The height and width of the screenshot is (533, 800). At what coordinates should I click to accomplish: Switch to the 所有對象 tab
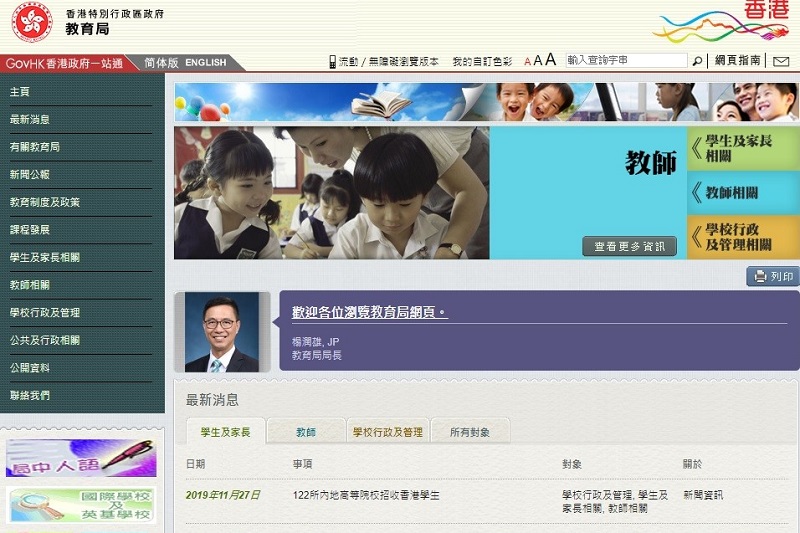point(470,432)
